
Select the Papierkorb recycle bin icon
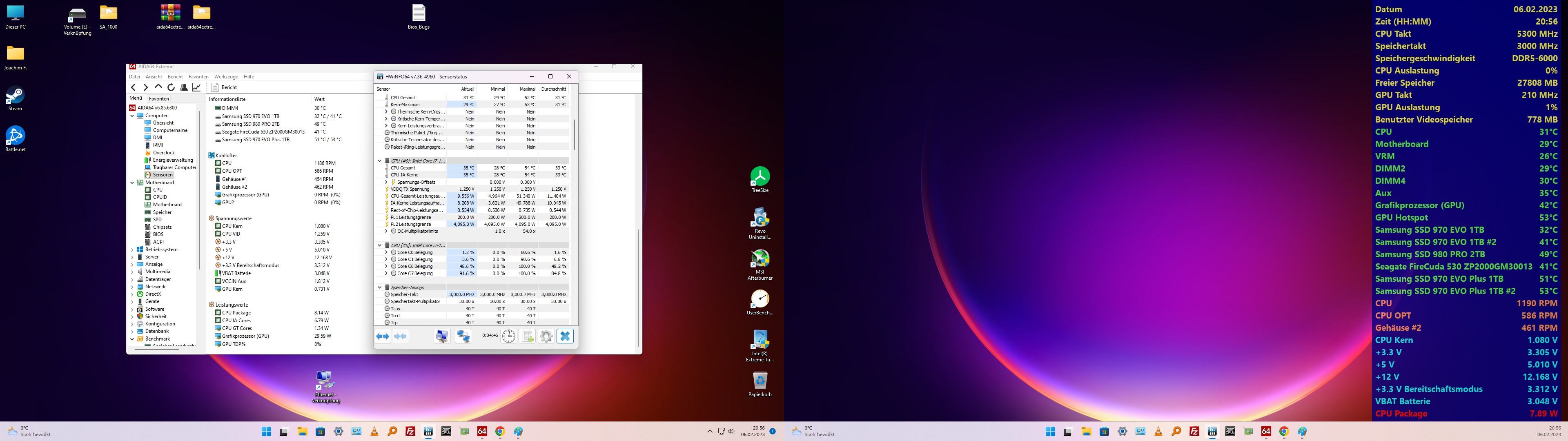tap(759, 384)
